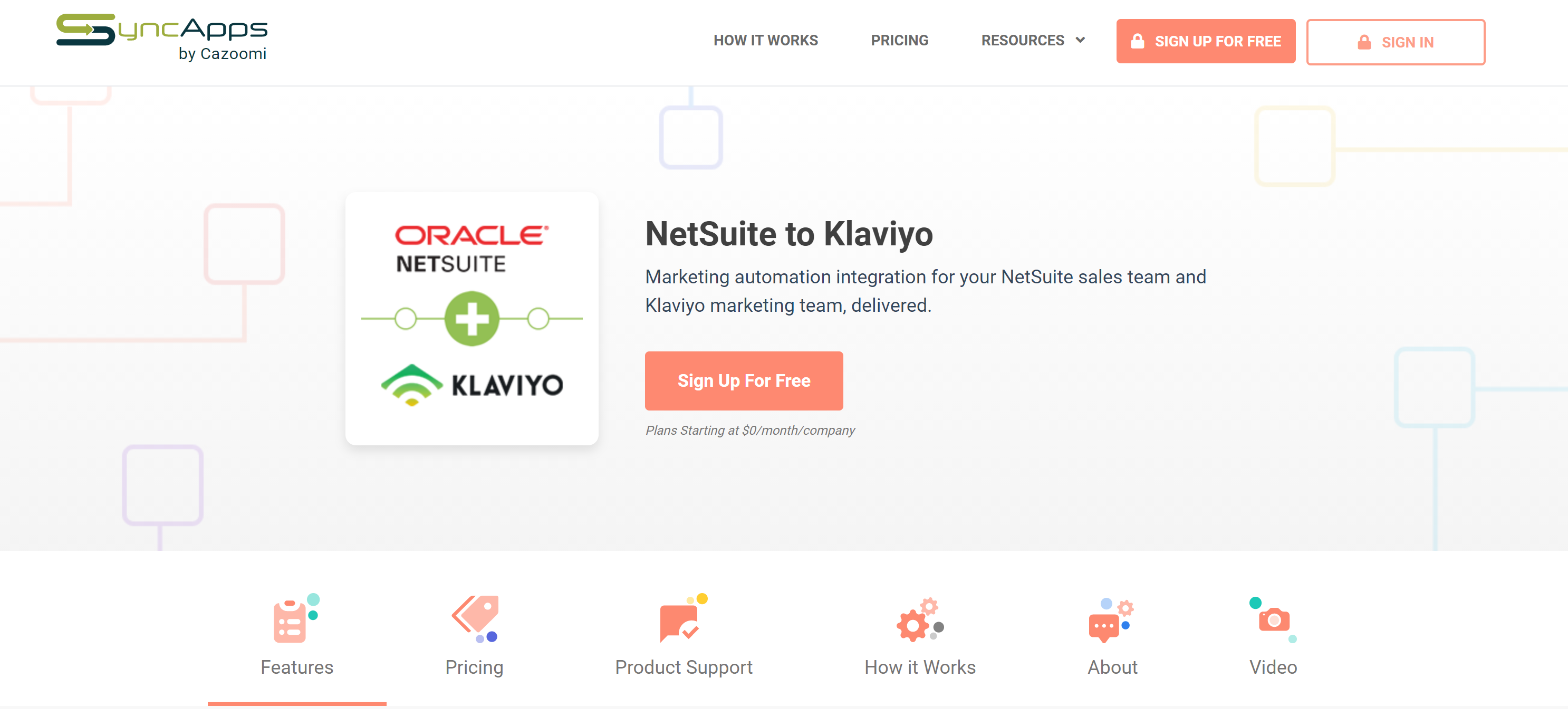
Task: Click the Sign Up For Free header button
Action: [1205, 41]
